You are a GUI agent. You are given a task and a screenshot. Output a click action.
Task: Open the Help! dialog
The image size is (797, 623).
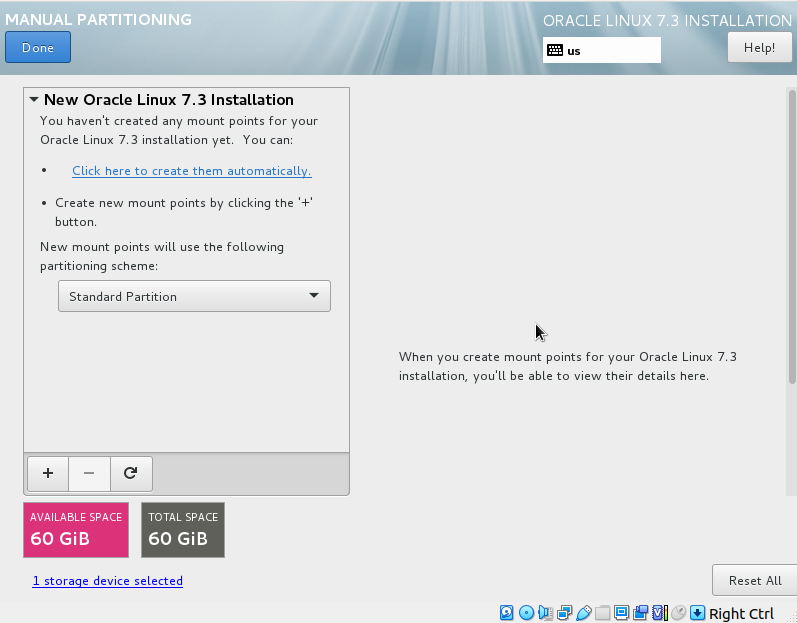tap(759, 47)
